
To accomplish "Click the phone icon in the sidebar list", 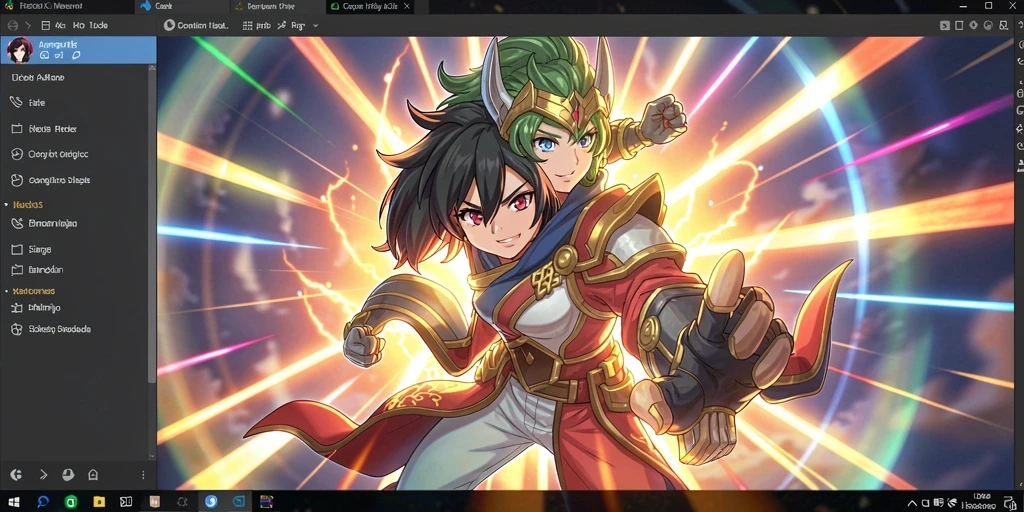I will (17, 103).
